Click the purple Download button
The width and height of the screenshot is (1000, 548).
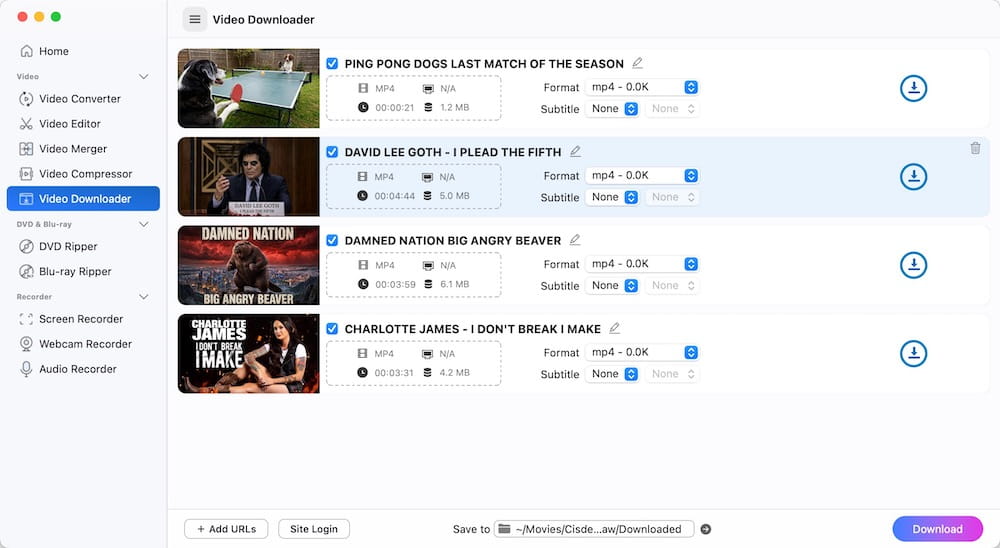click(x=937, y=529)
